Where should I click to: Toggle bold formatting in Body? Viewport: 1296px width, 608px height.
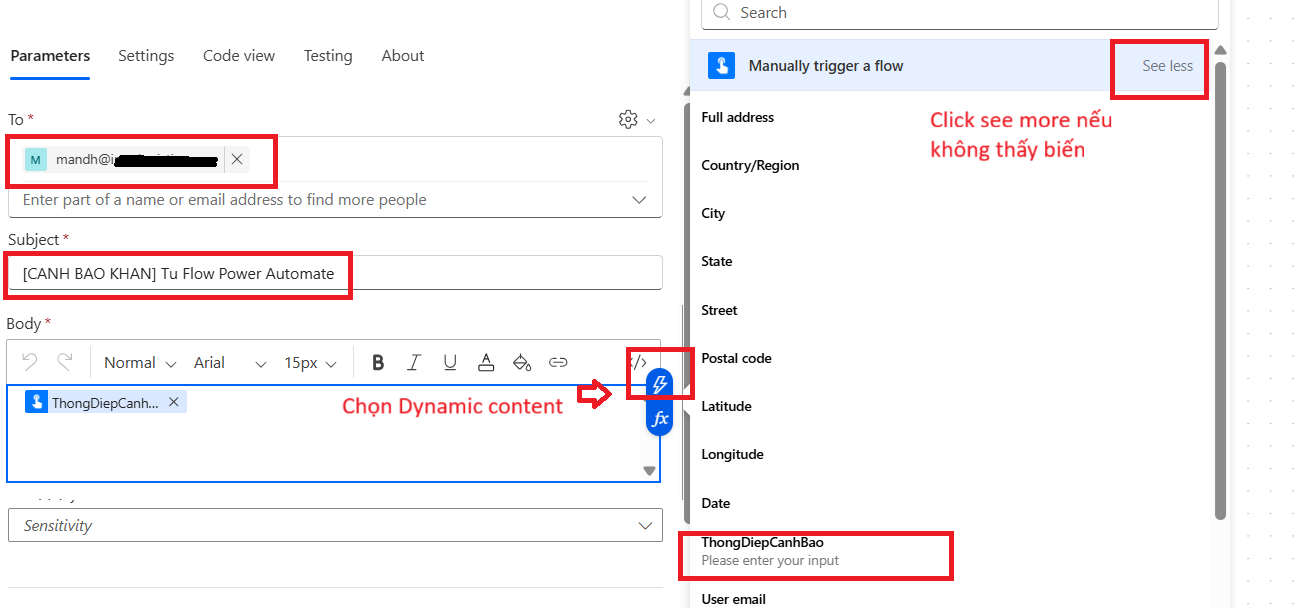(378, 363)
